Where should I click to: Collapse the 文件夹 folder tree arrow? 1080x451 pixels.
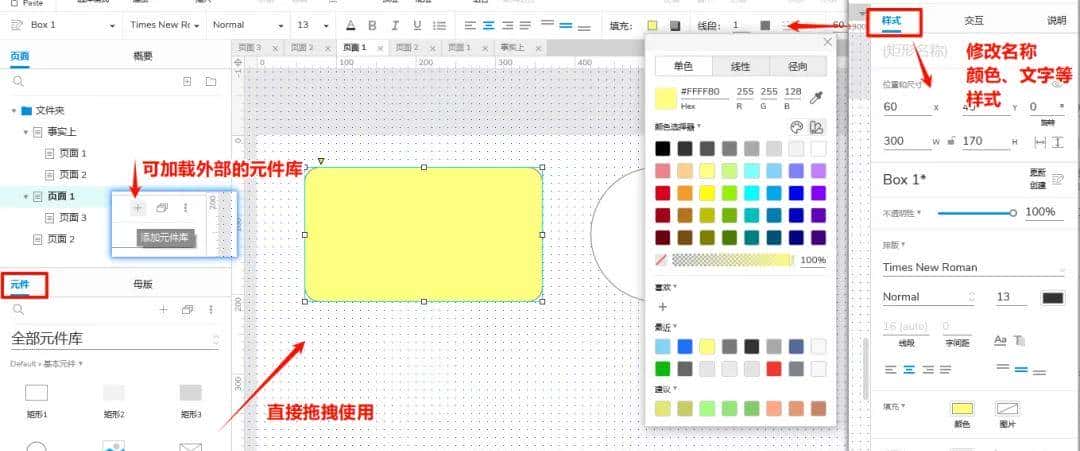tap(14, 110)
